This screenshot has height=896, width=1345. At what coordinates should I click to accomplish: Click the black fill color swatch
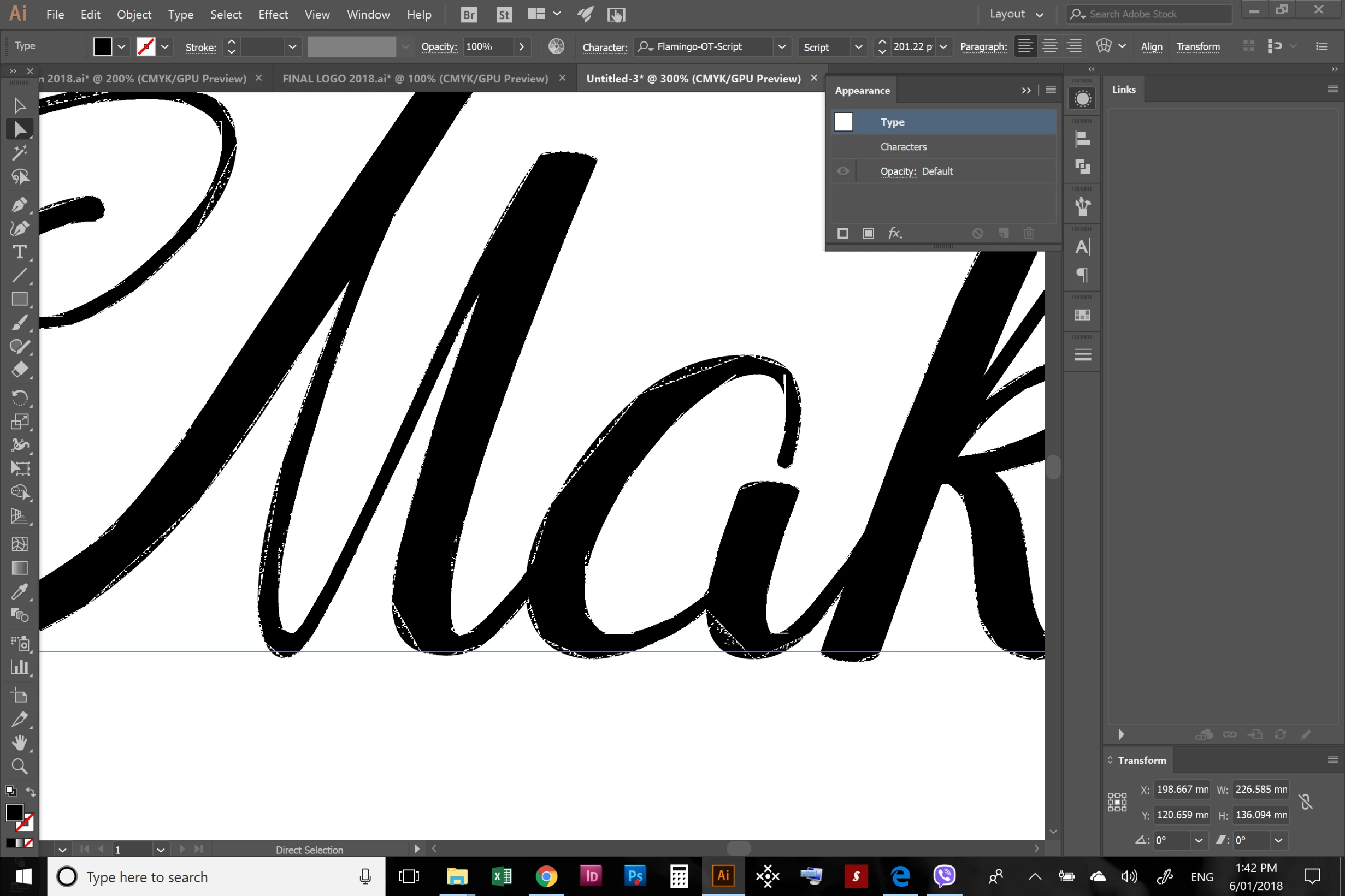102,47
